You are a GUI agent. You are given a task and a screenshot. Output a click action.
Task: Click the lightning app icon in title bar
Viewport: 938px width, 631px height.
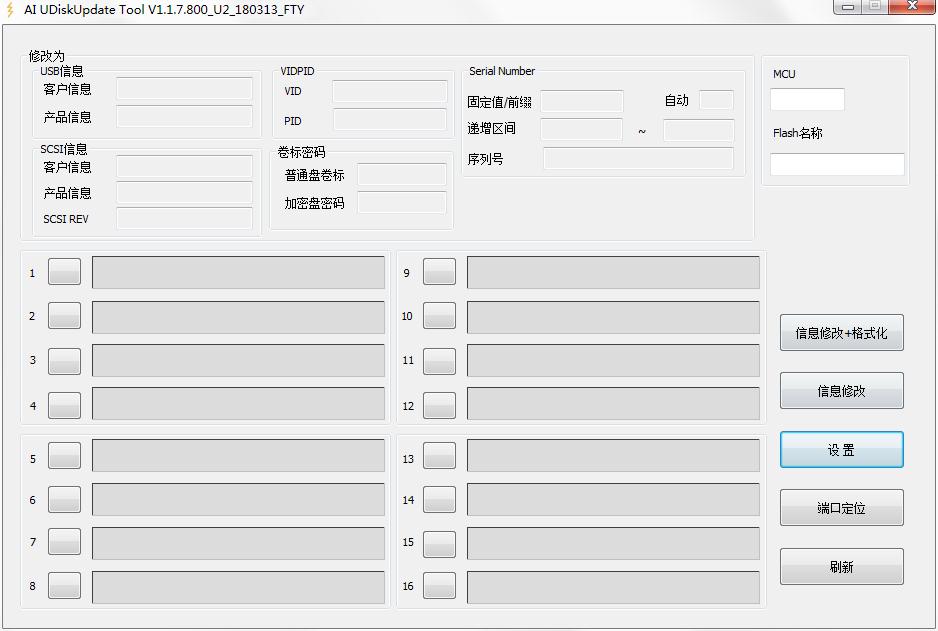pos(11,10)
